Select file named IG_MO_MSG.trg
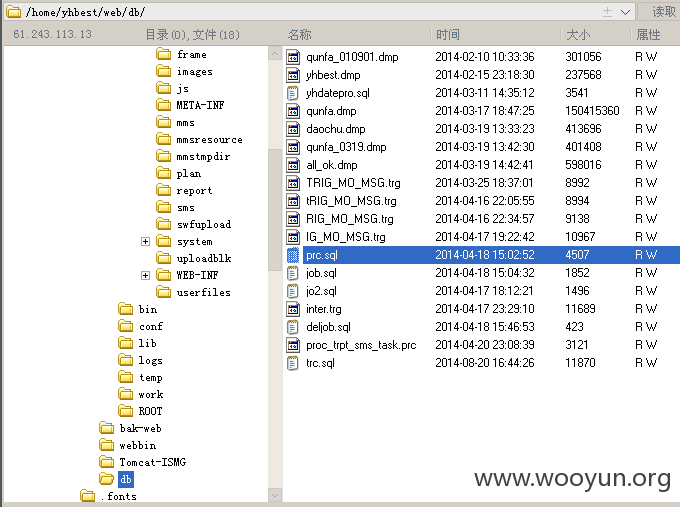Screen dimensions: 680x507 346,237
